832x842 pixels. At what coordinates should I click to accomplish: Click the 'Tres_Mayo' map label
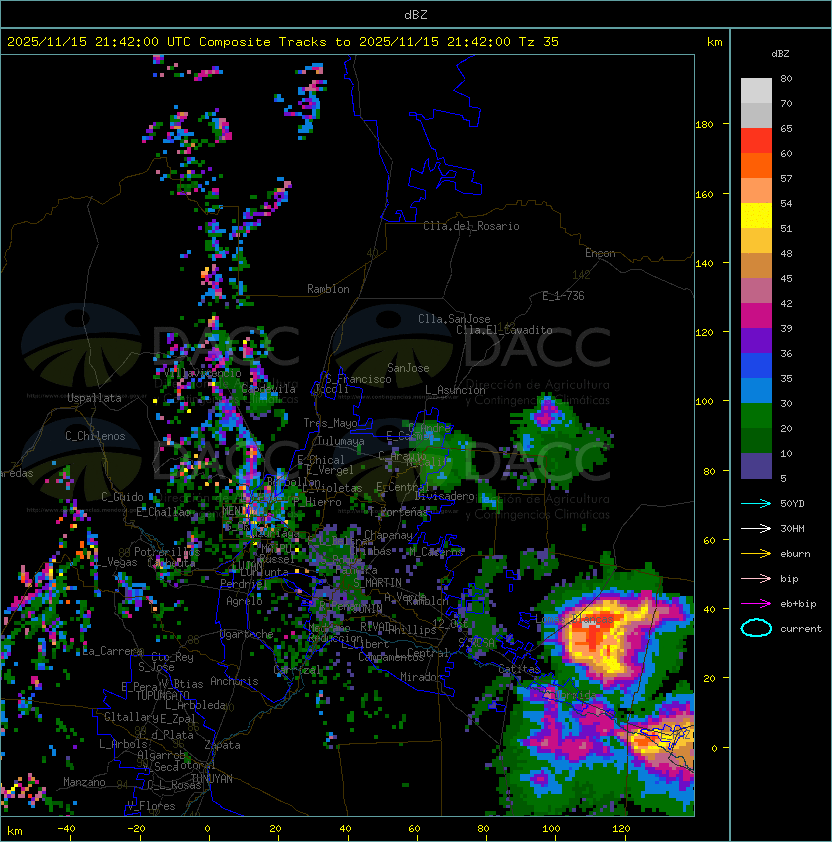coord(330,423)
